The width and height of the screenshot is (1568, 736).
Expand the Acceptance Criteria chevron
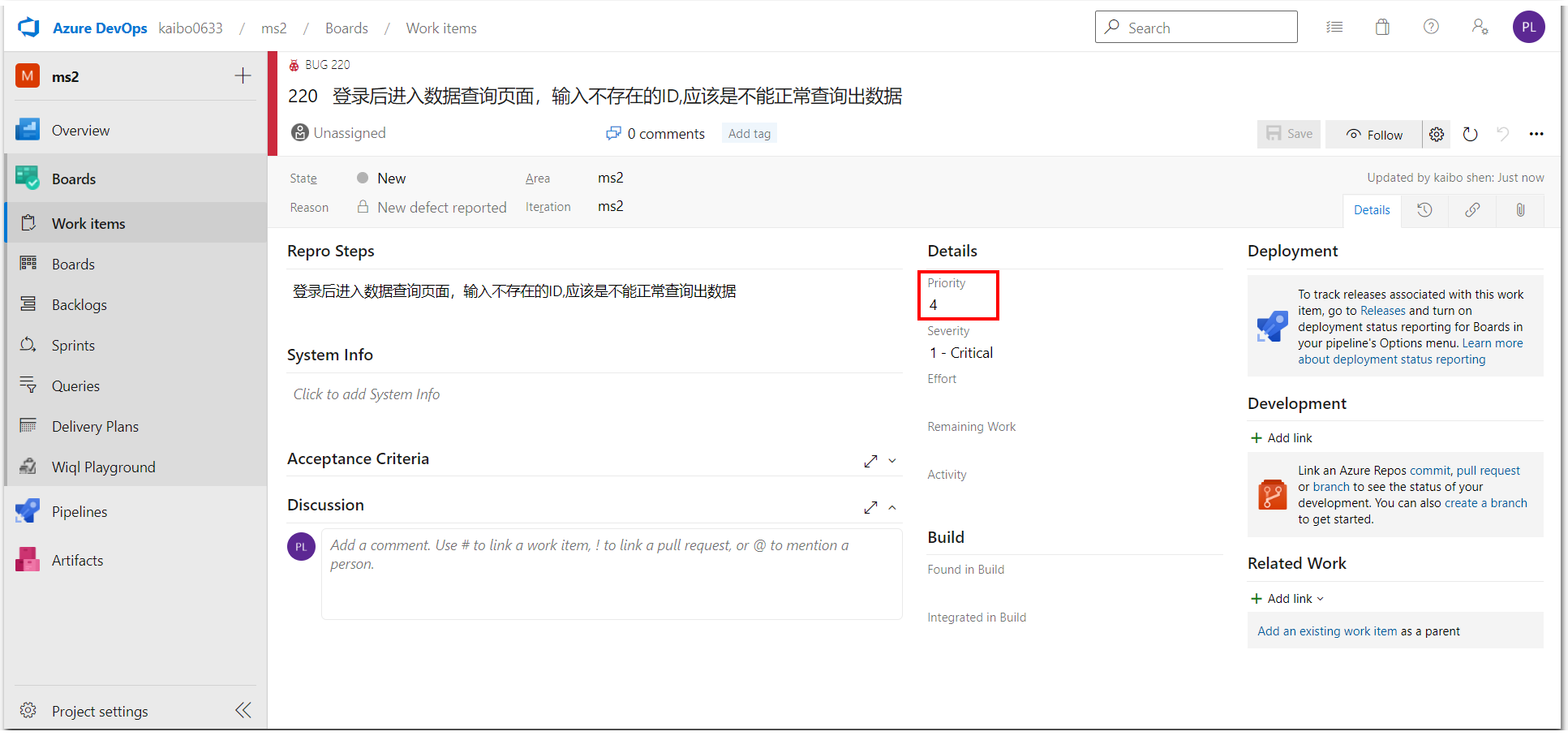[892, 460]
